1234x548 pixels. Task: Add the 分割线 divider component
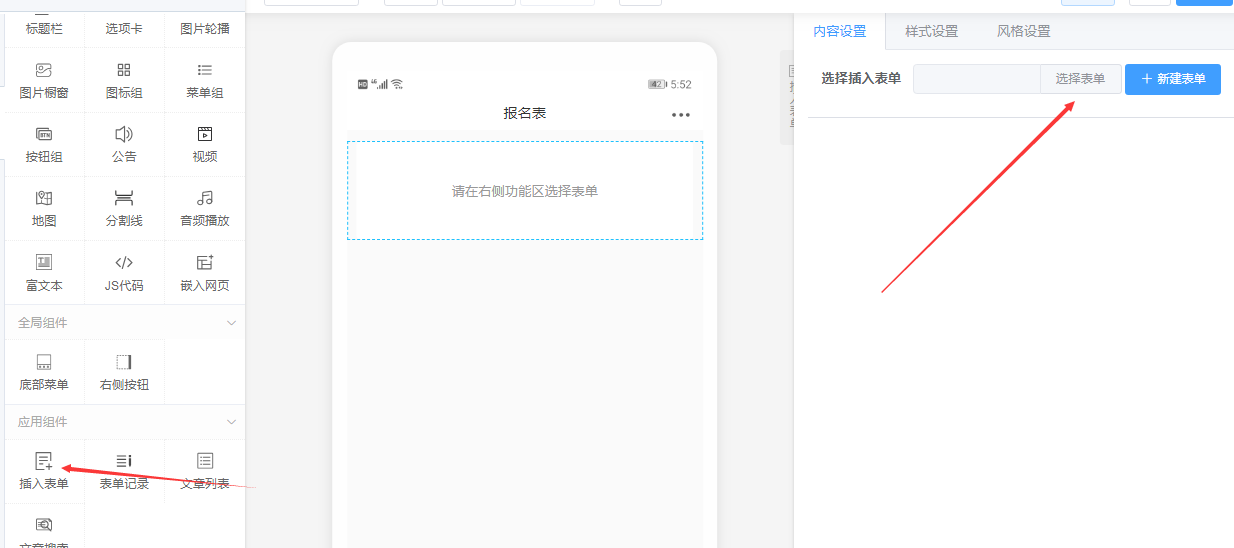(124, 208)
